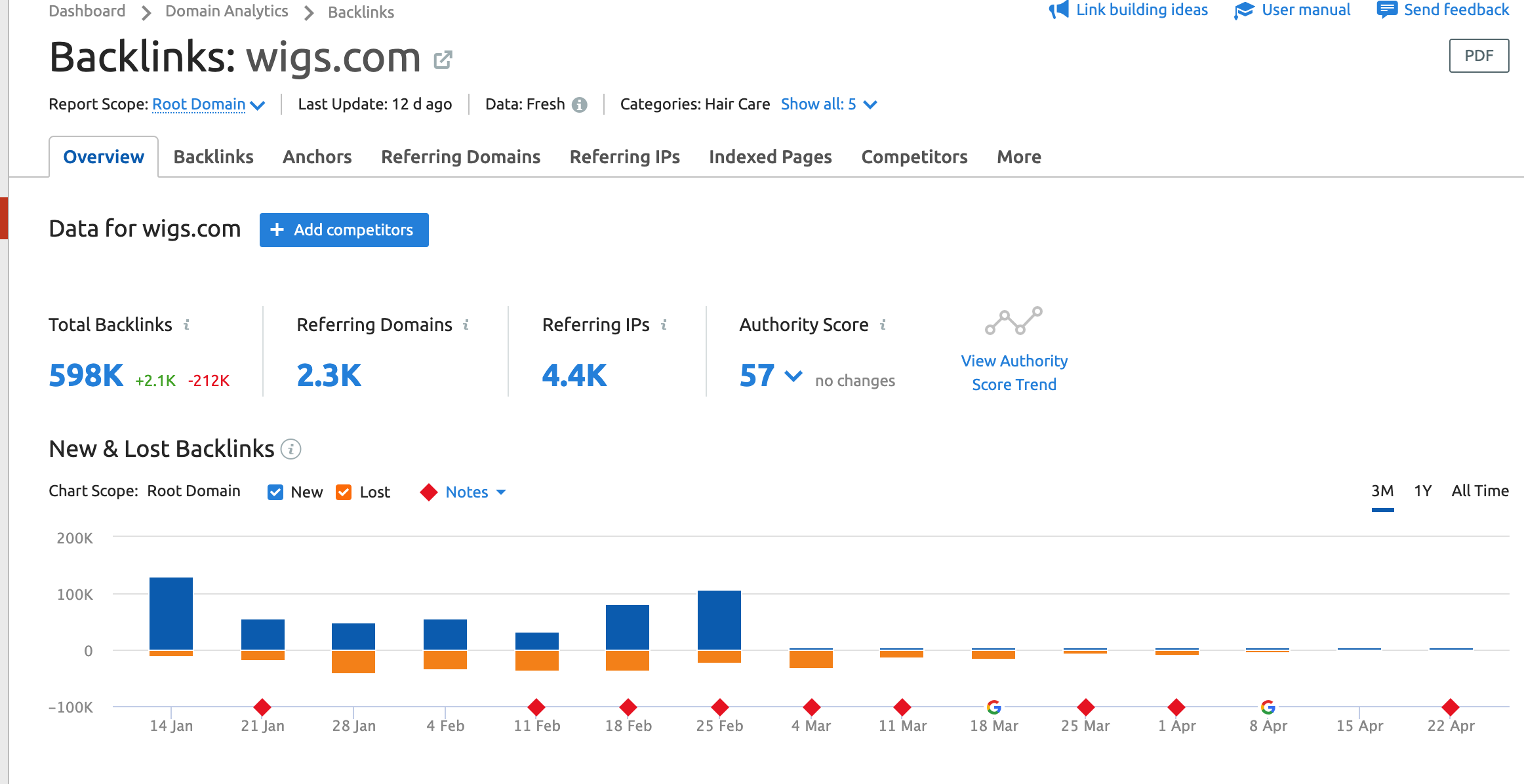Click the note marker at 25 Feb
Image resolution: width=1524 pixels, height=784 pixels.
click(720, 707)
